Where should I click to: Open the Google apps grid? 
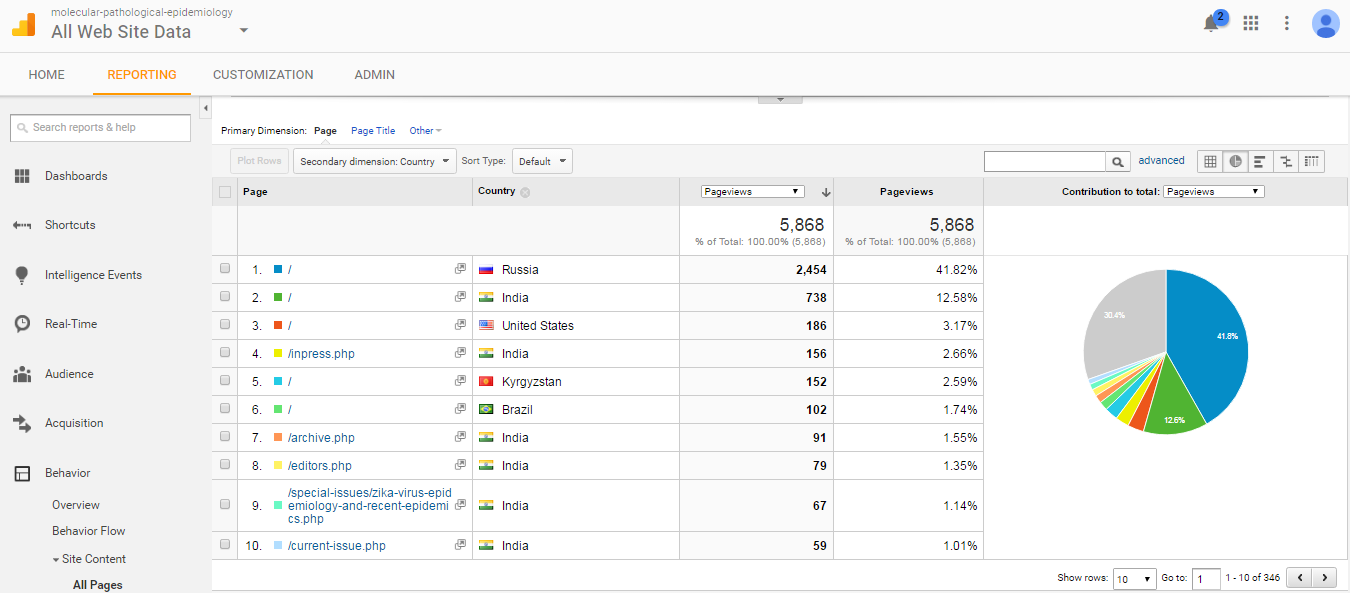point(1250,23)
